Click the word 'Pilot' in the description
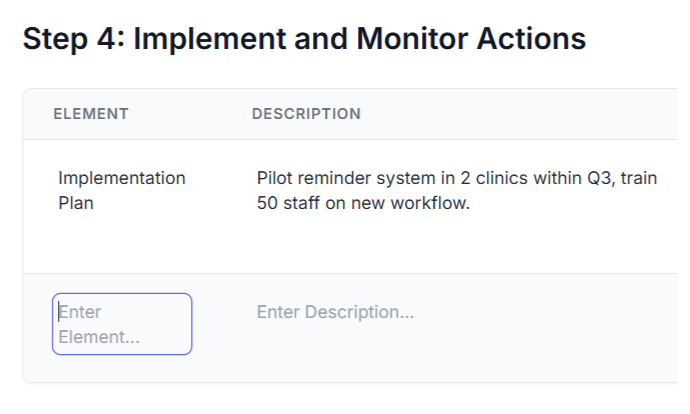Viewport: 690px width, 414px height. click(x=276, y=178)
